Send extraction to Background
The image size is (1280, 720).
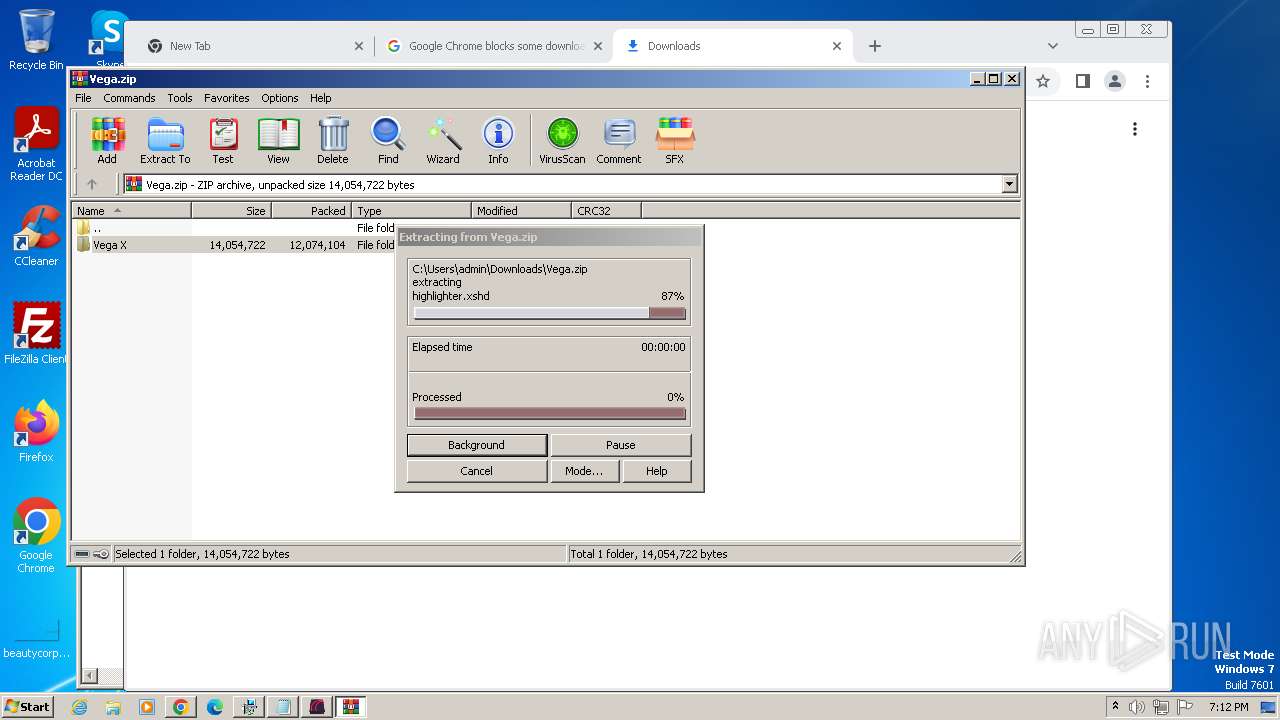(x=476, y=445)
